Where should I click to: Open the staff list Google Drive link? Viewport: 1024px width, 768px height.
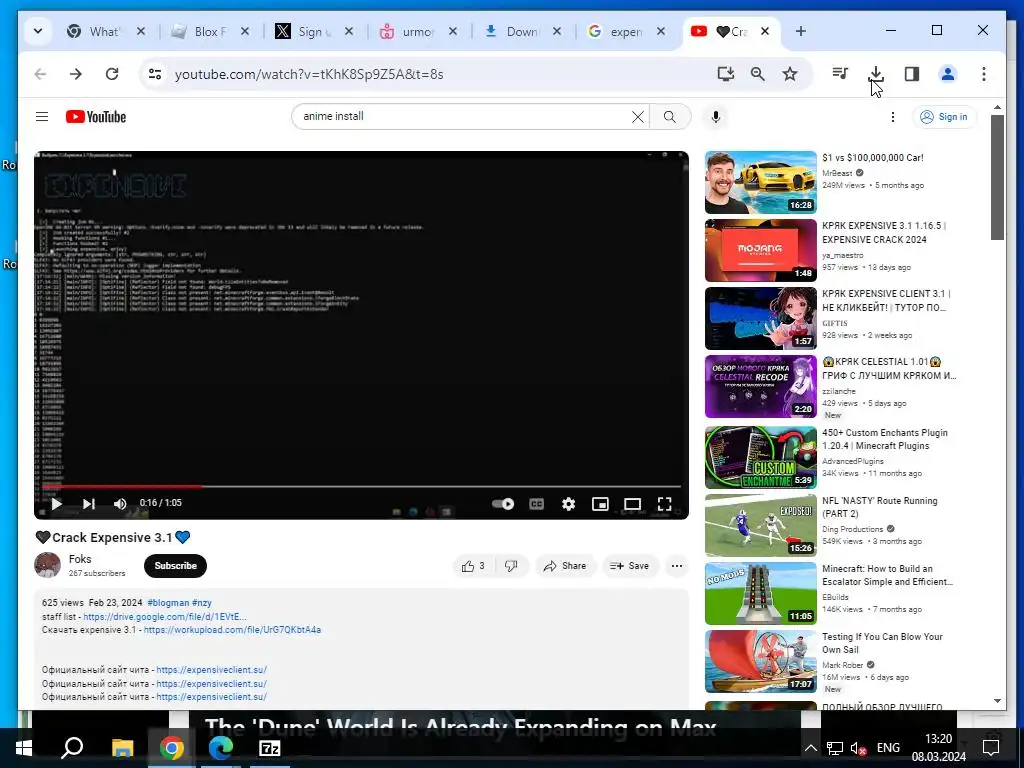165,616
